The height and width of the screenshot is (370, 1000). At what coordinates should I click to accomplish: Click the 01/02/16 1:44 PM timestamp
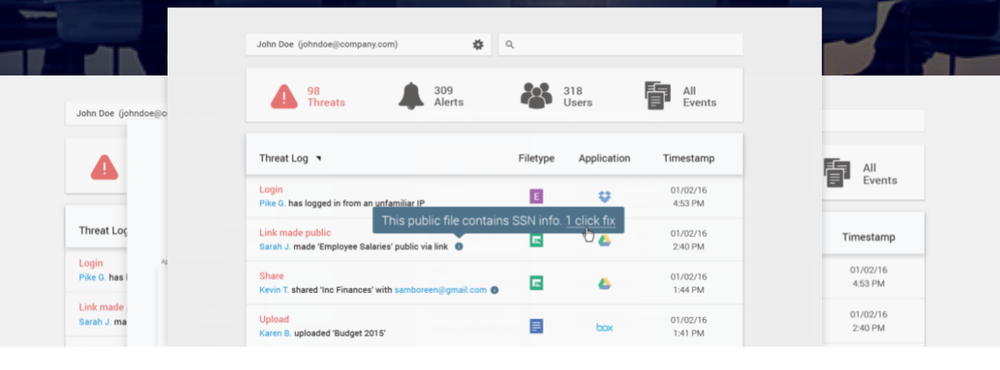coord(688,283)
